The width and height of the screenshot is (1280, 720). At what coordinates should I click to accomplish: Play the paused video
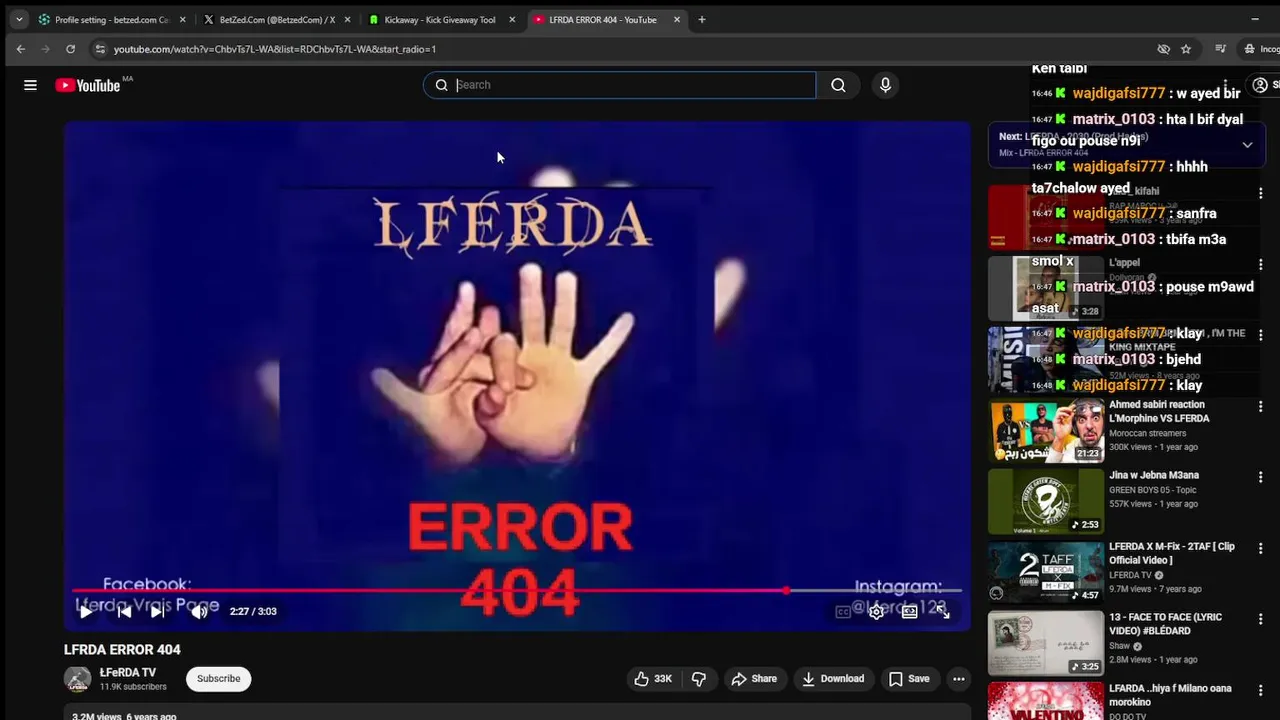(x=85, y=611)
